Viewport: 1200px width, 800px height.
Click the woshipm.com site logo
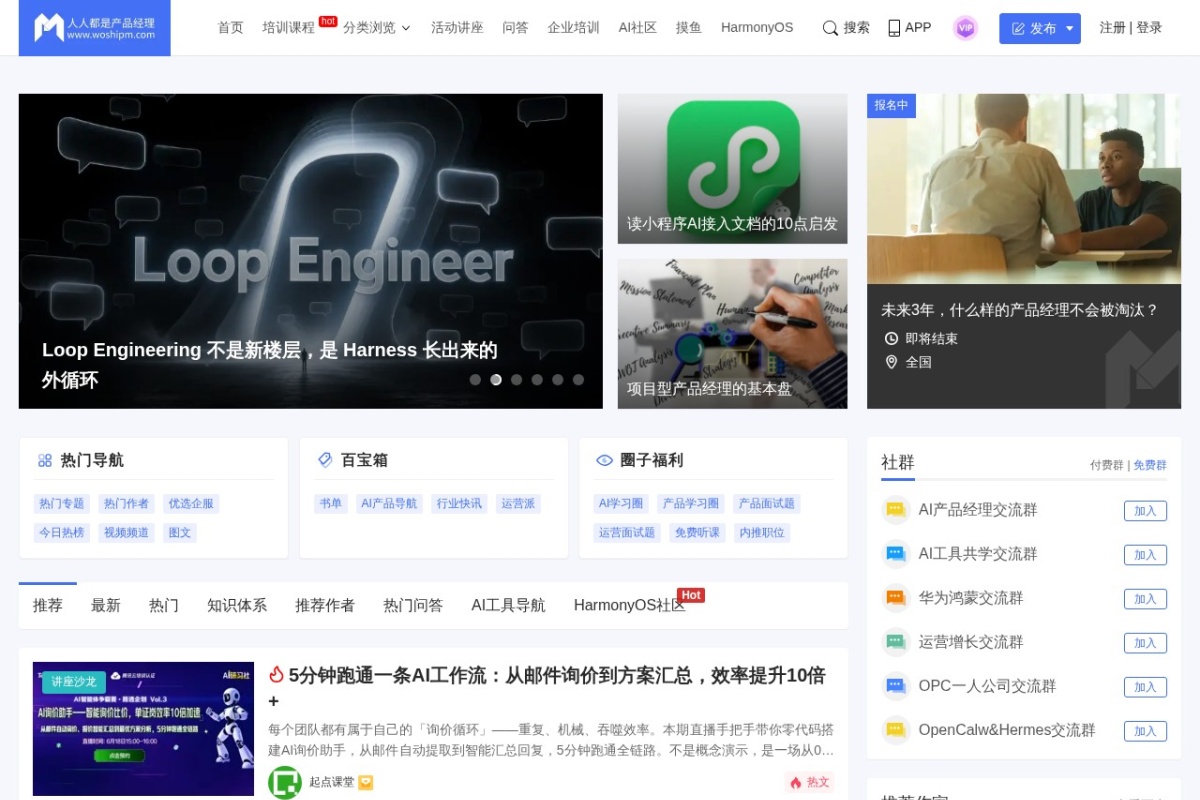coord(95,28)
